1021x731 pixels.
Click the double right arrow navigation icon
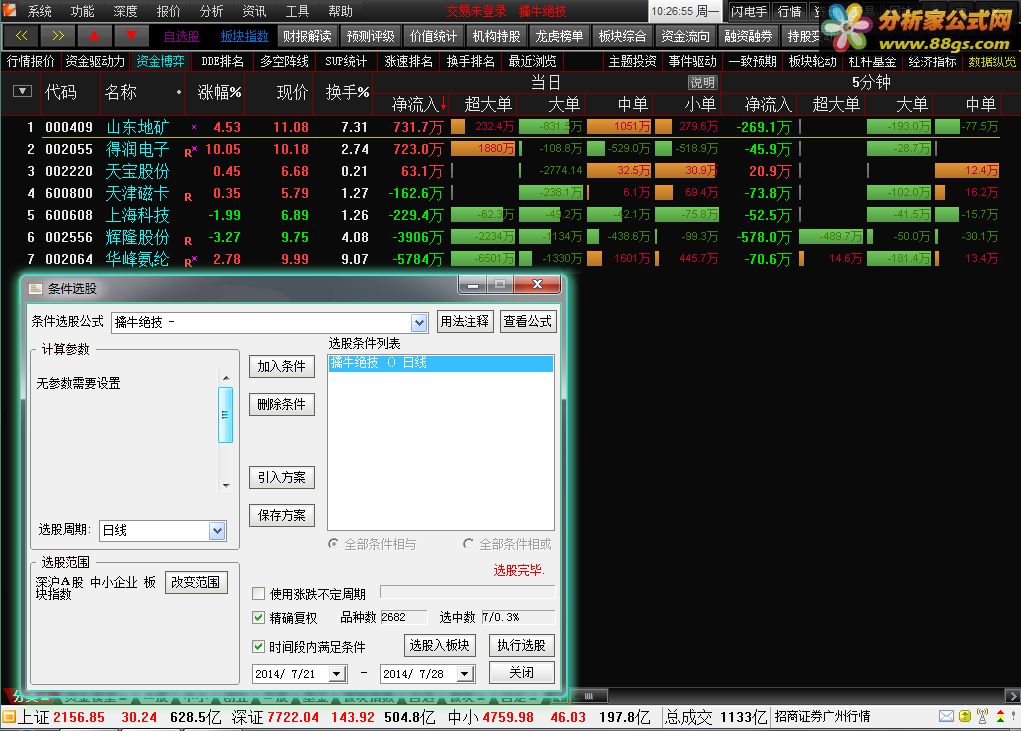click(58, 36)
